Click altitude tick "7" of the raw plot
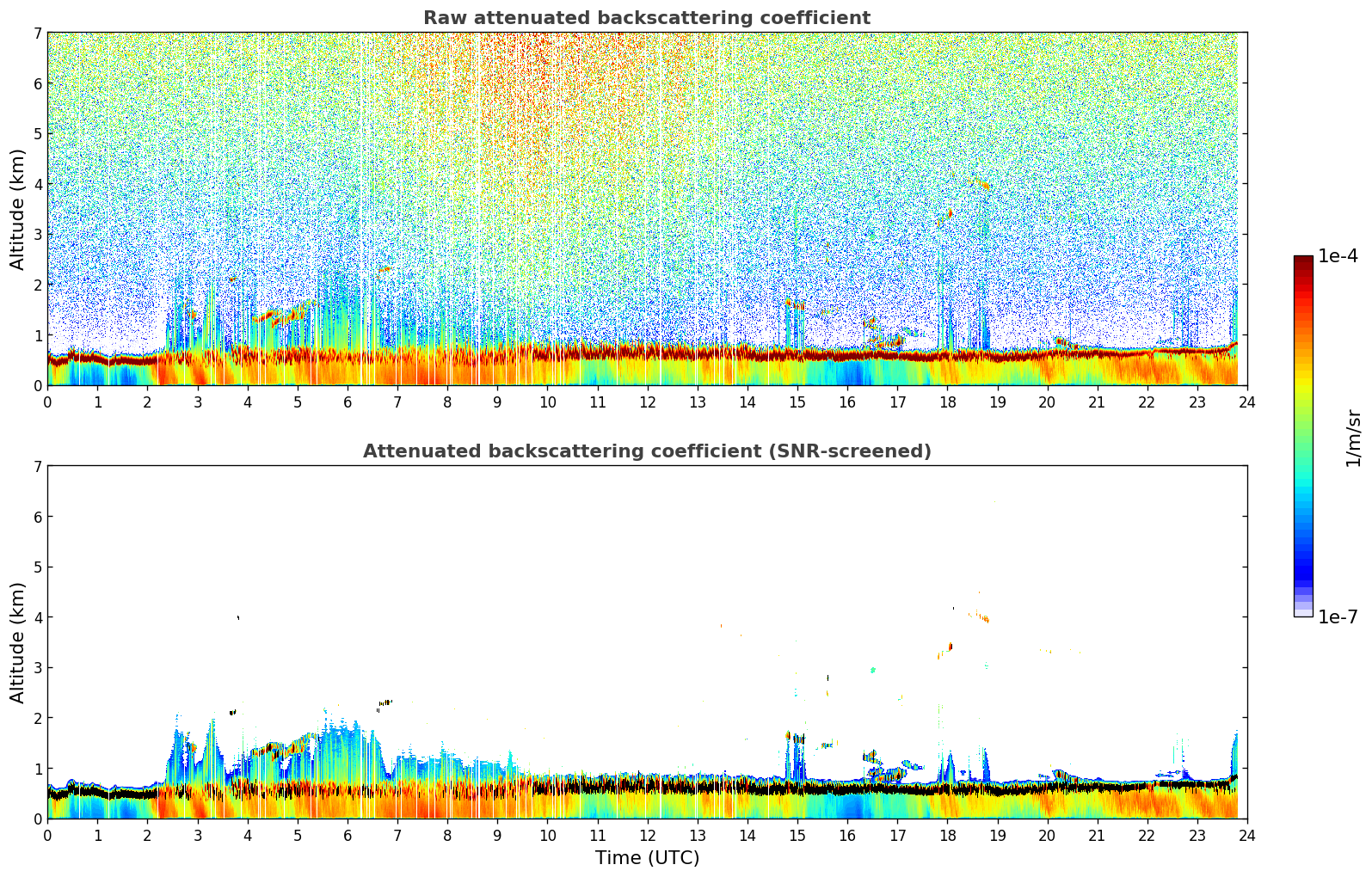1372x877 pixels. click(37, 34)
